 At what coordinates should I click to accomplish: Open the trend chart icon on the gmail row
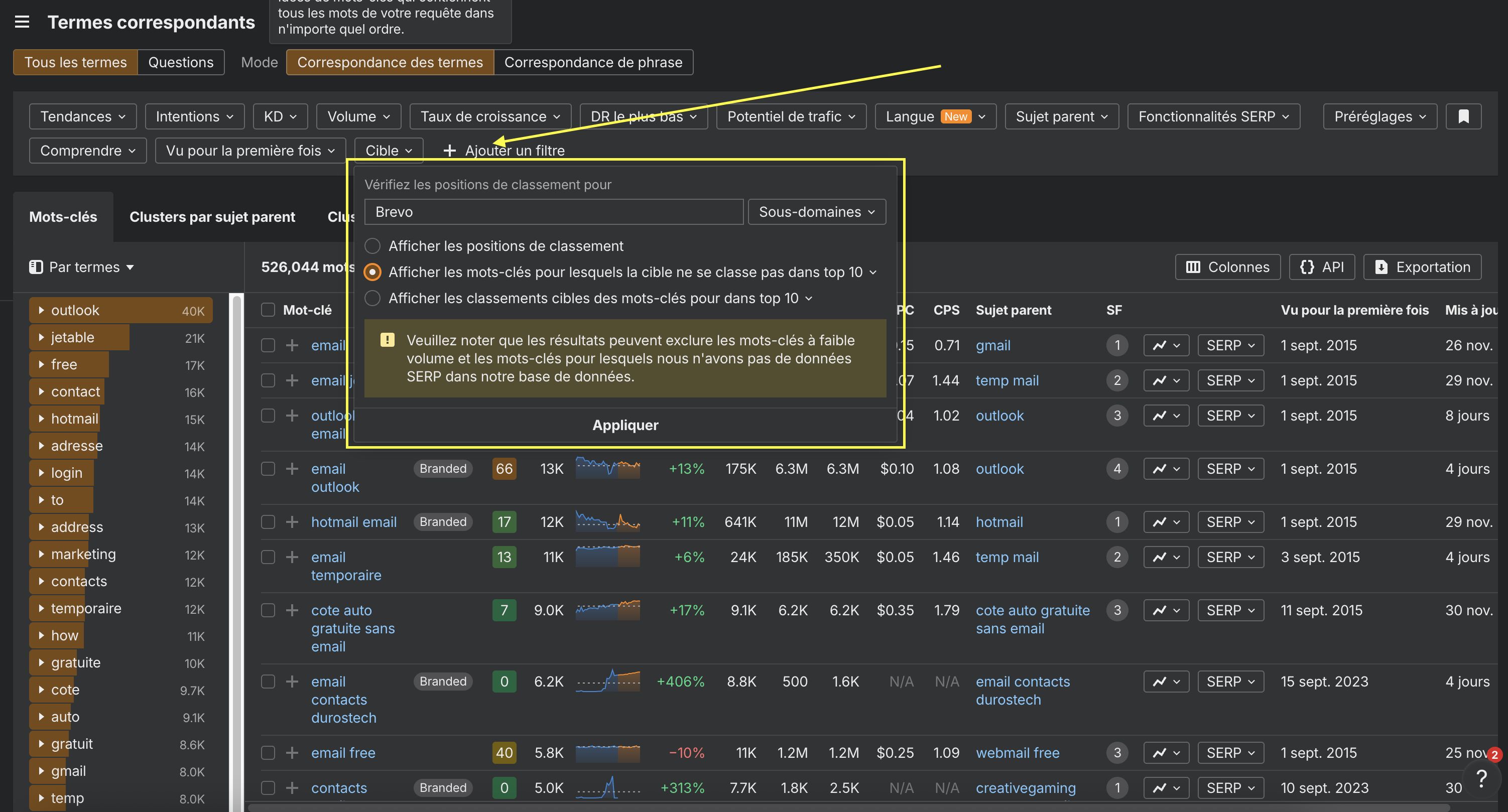tap(1166, 345)
